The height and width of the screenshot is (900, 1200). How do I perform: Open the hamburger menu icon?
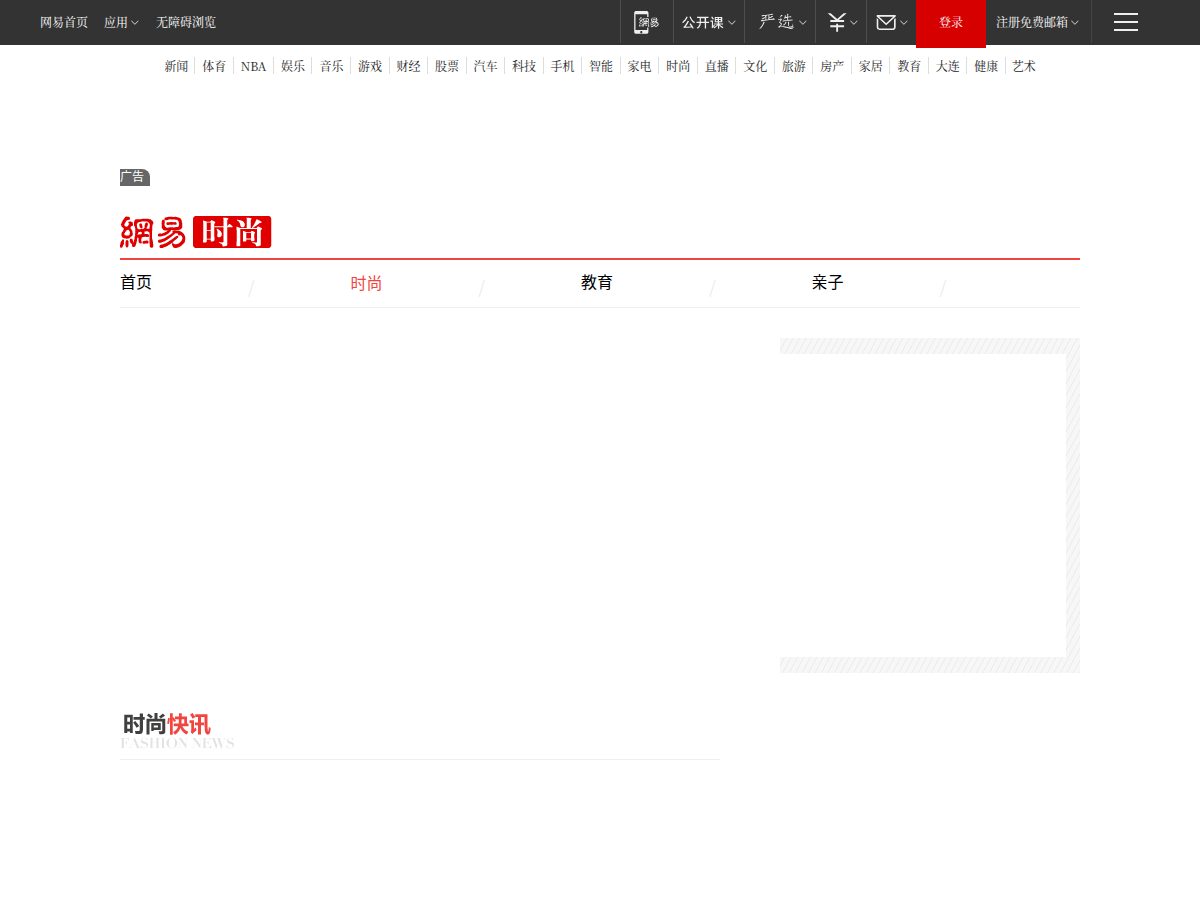click(1126, 22)
